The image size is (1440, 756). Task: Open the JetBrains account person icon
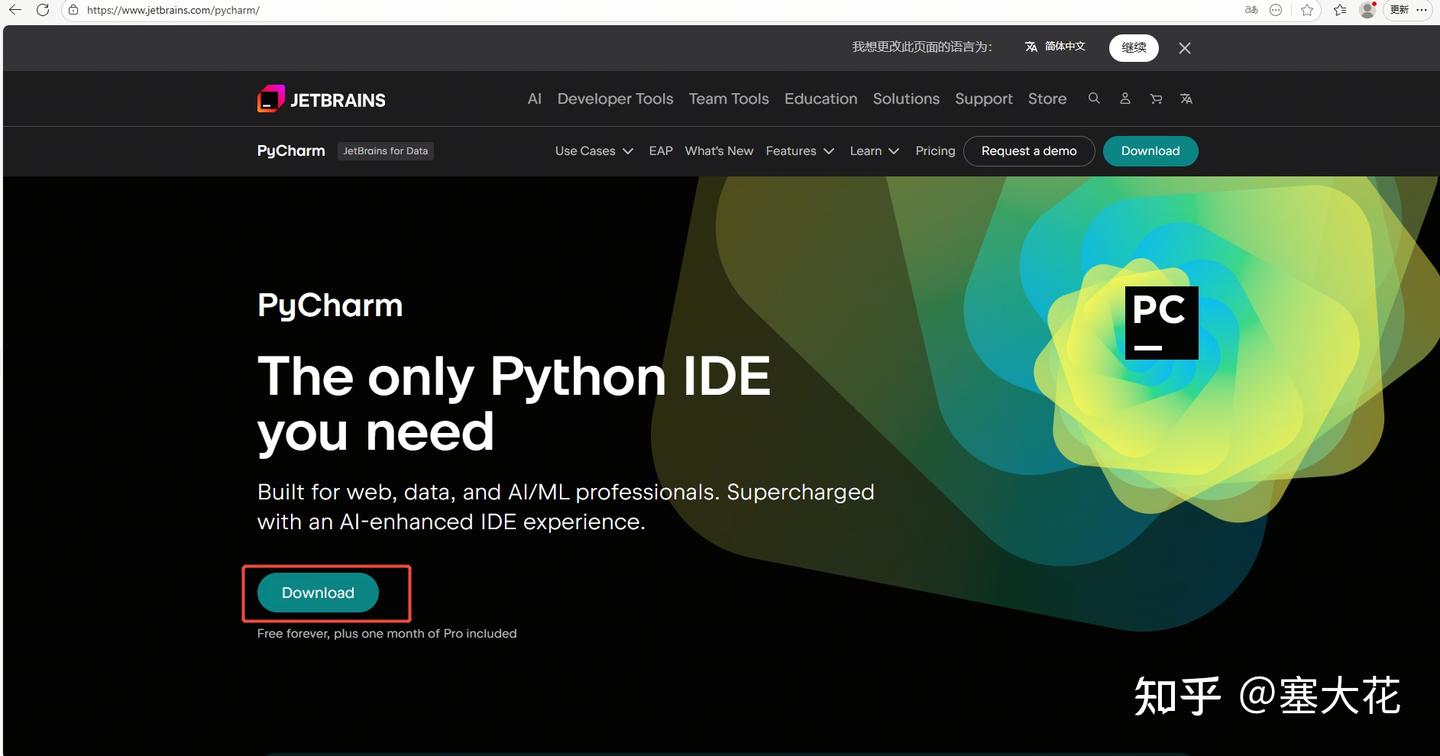[x=1125, y=98]
